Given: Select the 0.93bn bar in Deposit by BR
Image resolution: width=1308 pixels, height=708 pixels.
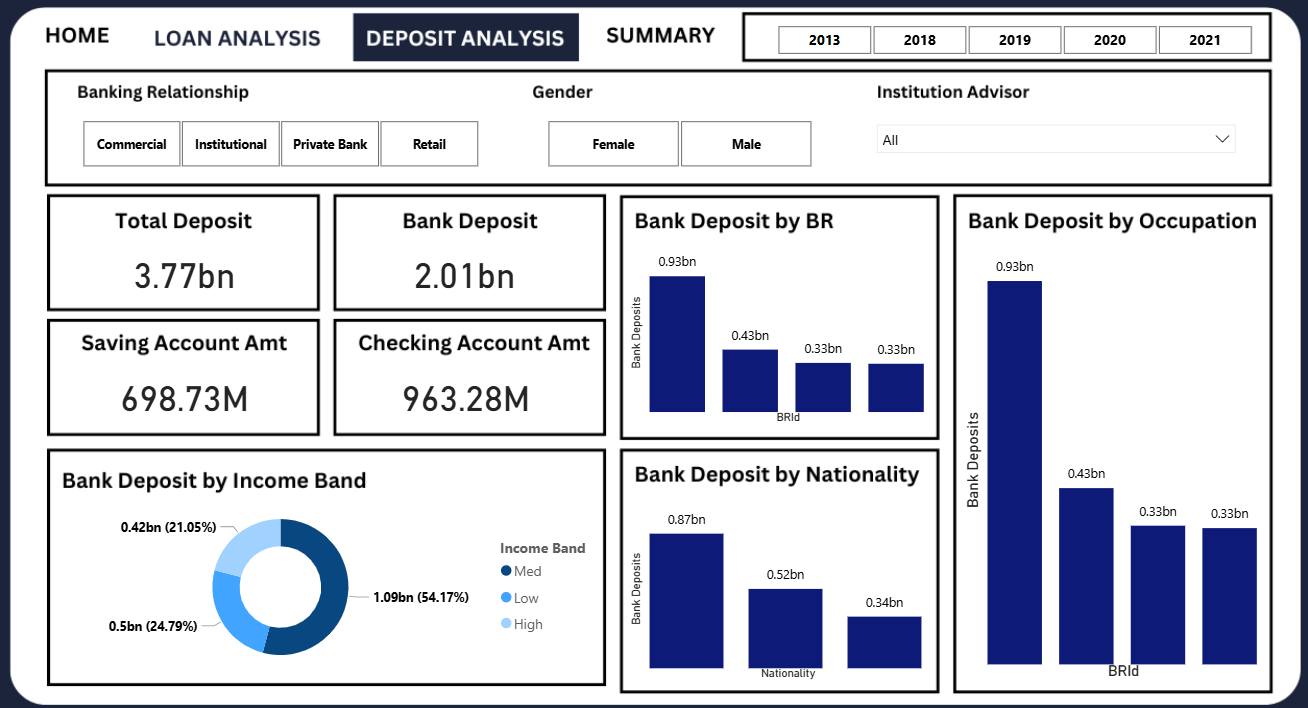Looking at the screenshot, I should [x=677, y=344].
